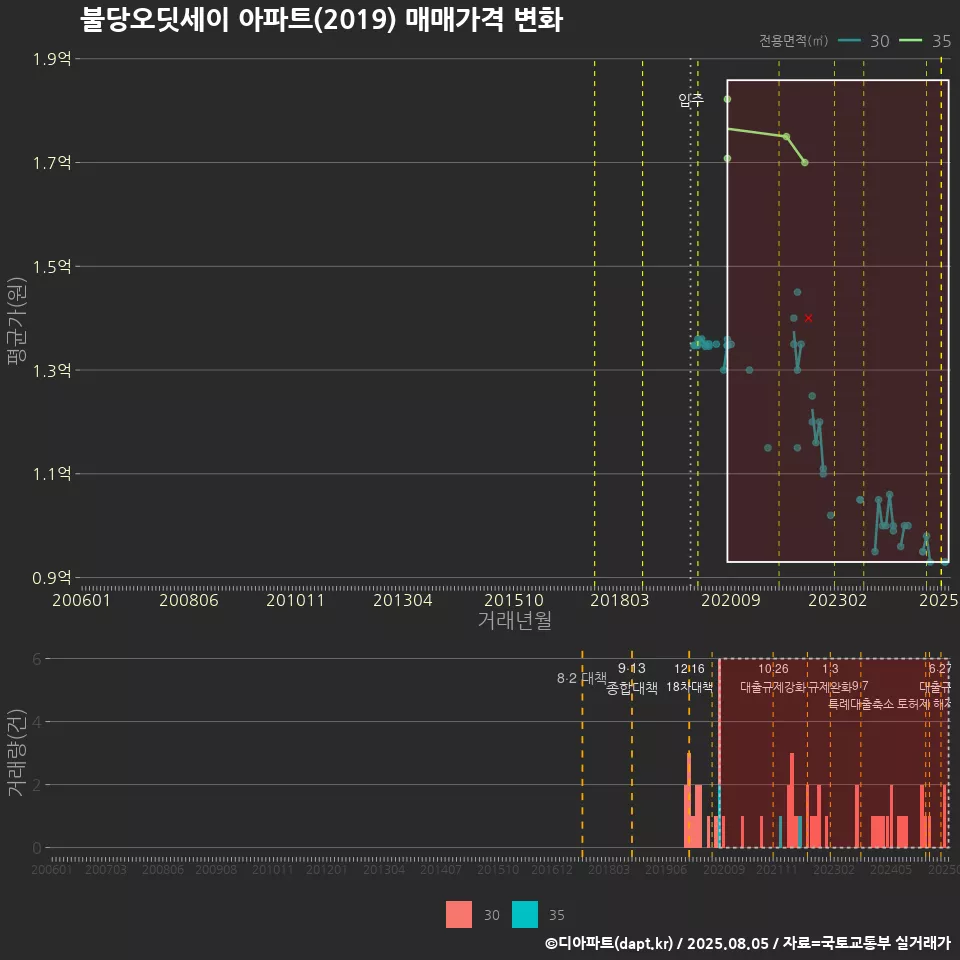Click '202302' on the price chart x-axis

(838, 600)
